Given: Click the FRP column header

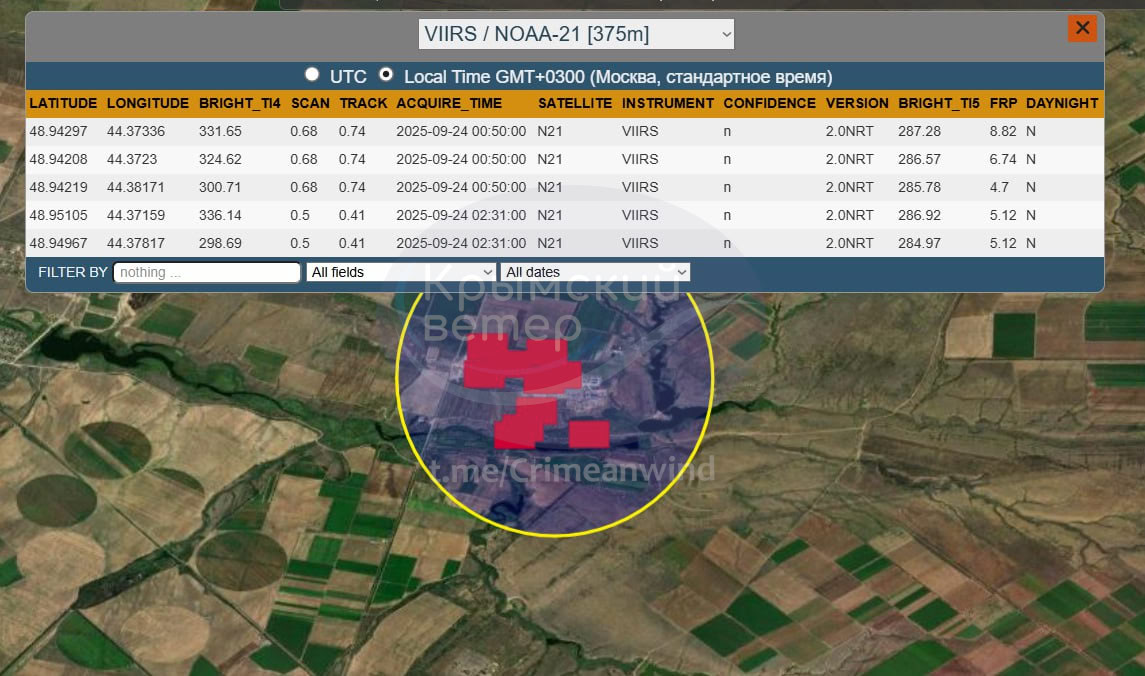Looking at the screenshot, I should pyautogui.click(x=1002, y=103).
